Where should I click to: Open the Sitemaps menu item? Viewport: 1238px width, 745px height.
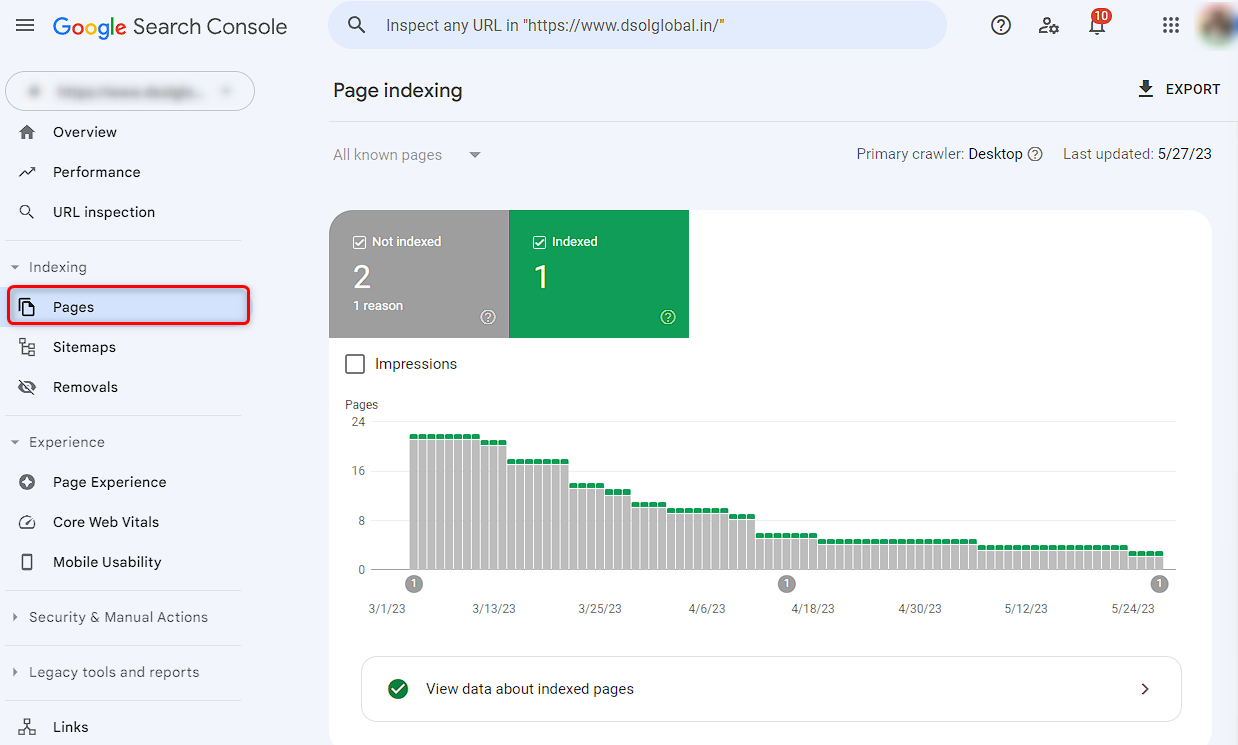coord(84,347)
